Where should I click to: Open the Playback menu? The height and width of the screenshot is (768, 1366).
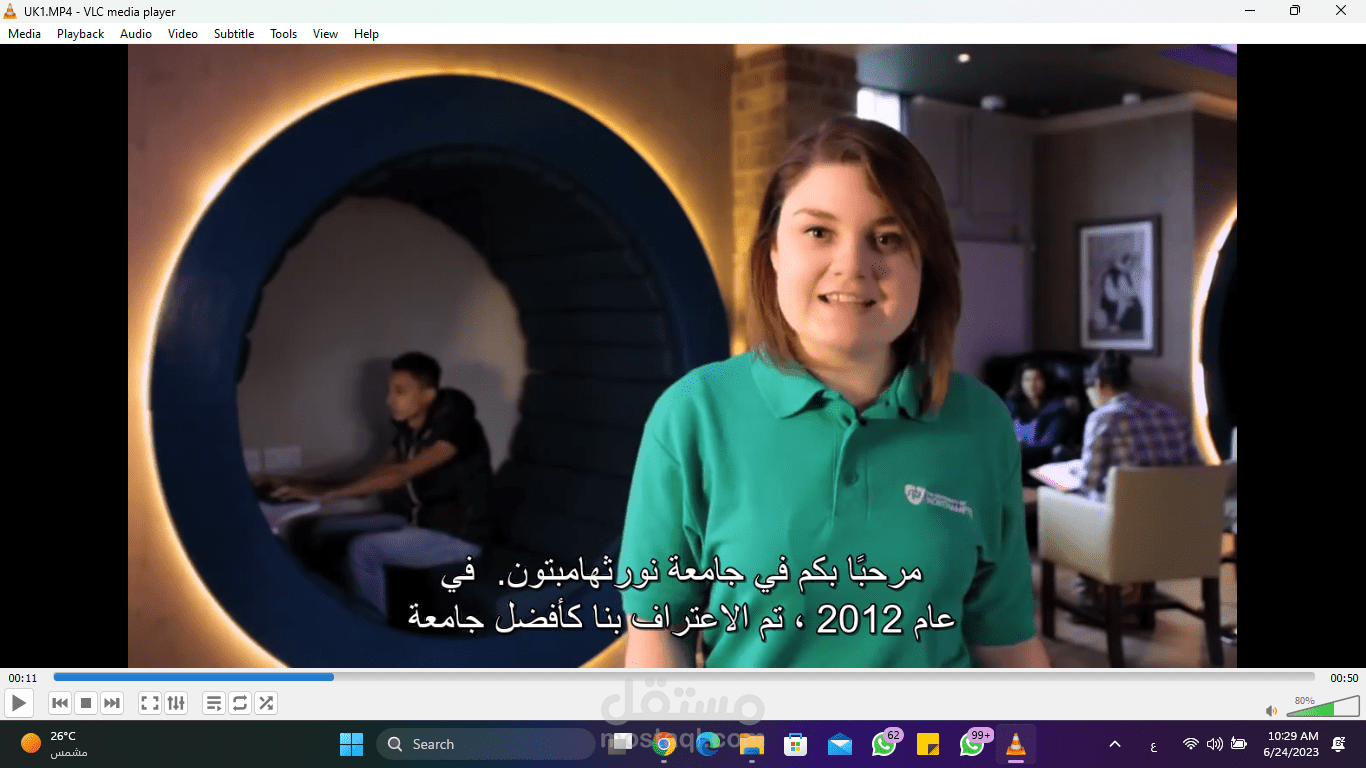tap(80, 34)
